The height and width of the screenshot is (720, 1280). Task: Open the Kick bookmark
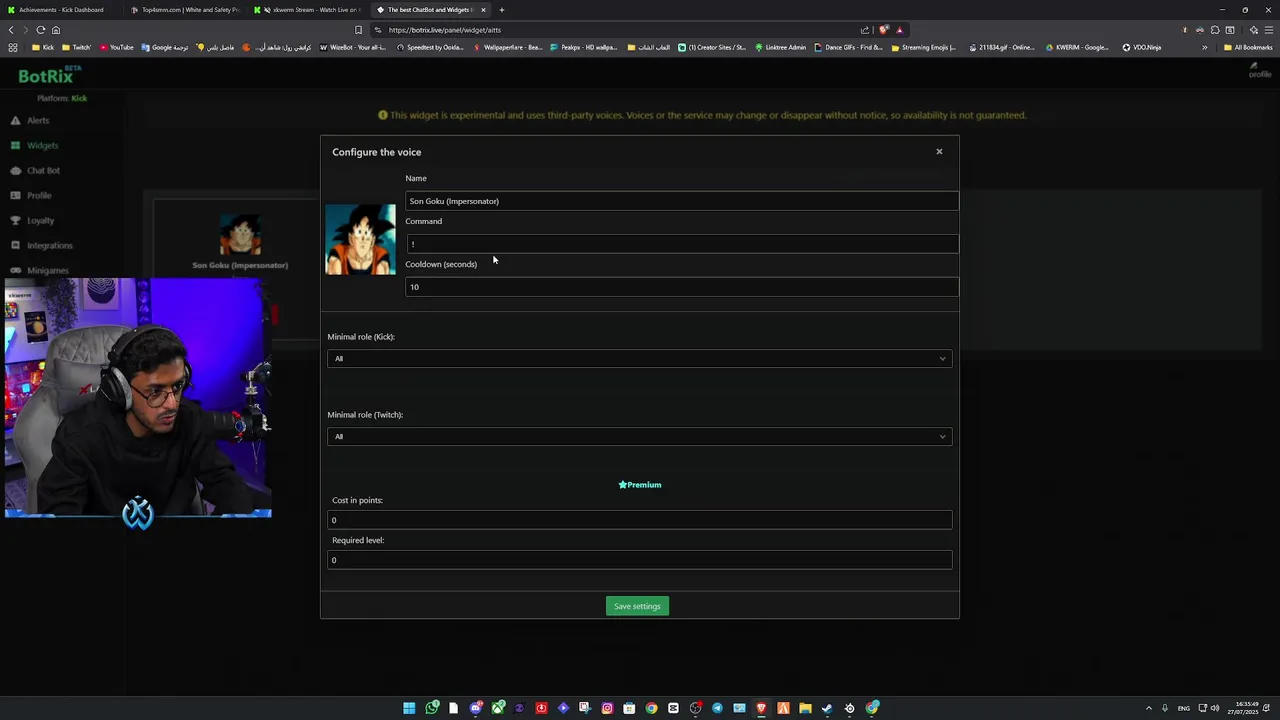coord(43,47)
